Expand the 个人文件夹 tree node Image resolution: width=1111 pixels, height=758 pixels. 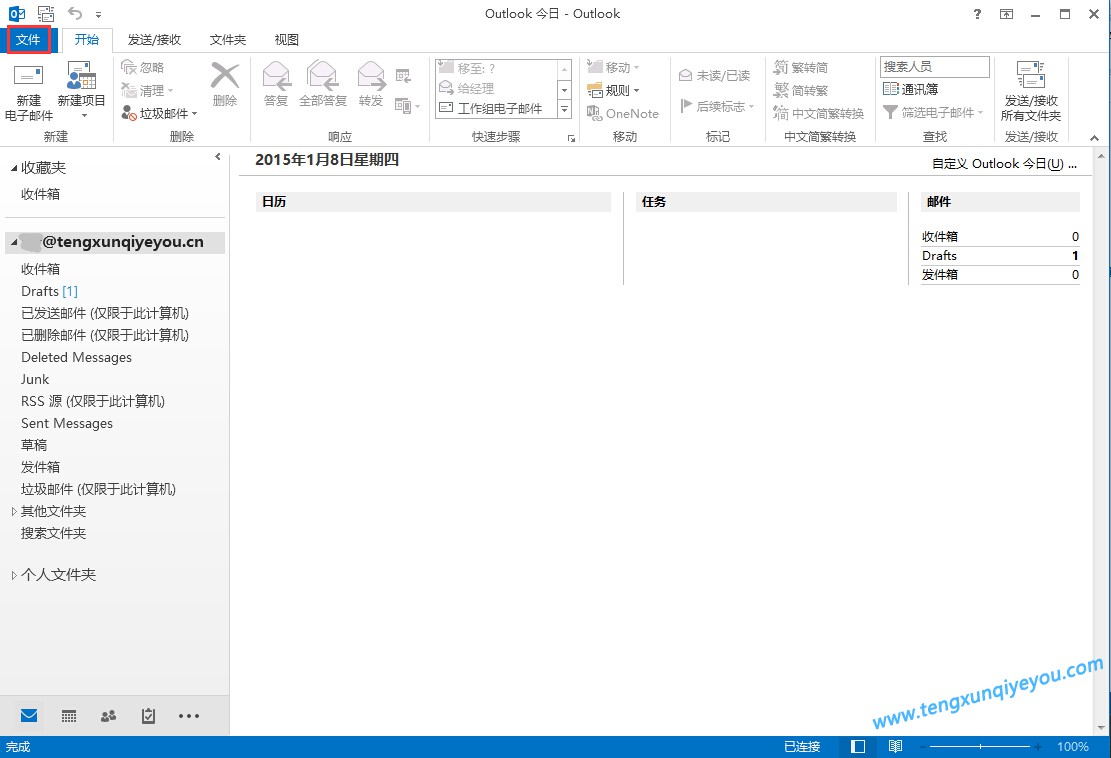pos(13,575)
